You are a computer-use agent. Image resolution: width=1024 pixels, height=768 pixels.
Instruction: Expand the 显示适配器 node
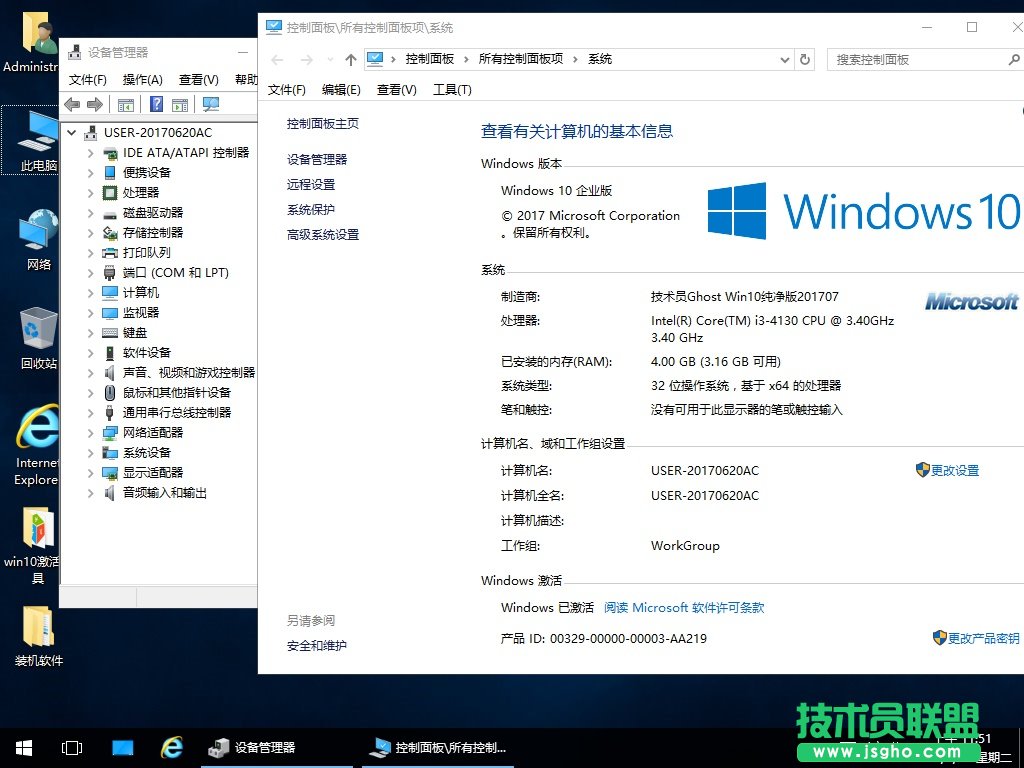[x=91, y=473]
